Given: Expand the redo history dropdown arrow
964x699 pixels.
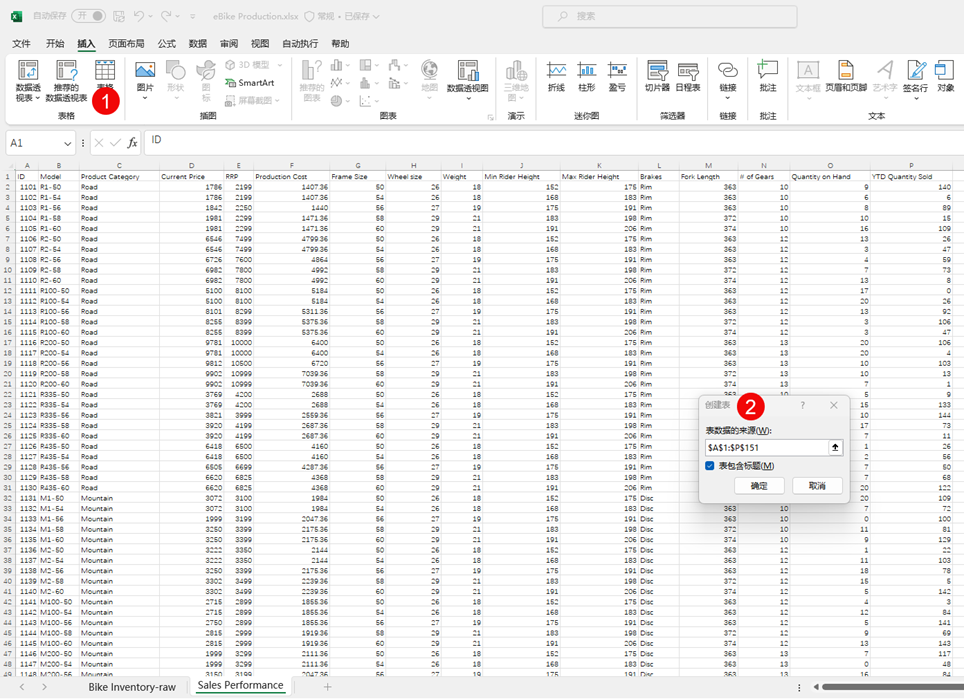Looking at the screenshot, I should (178, 17).
